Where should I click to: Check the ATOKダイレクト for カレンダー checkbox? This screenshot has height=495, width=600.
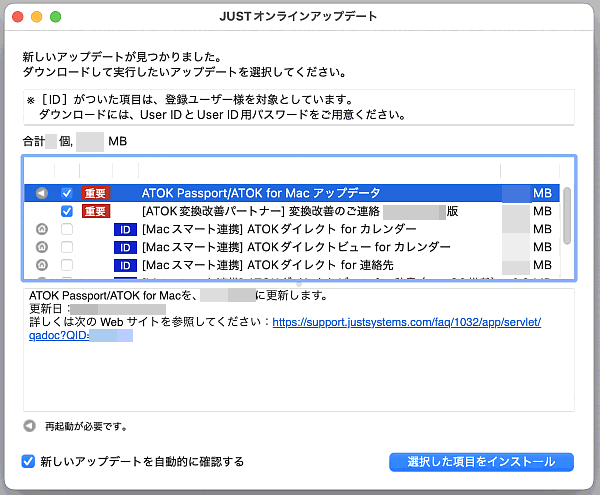click(x=67, y=229)
